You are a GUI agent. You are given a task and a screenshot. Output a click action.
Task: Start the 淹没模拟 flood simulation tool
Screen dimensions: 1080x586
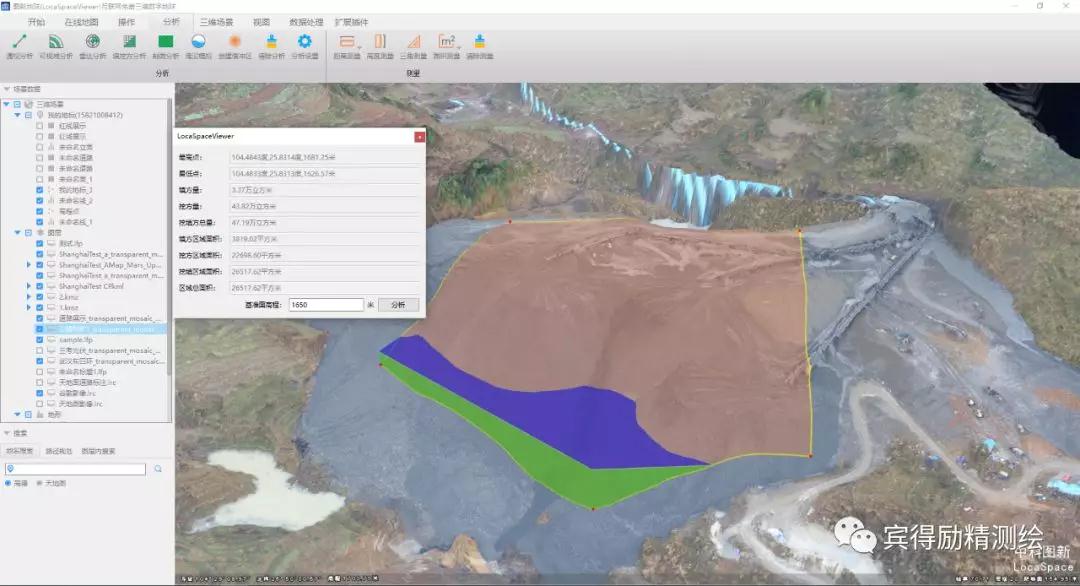(x=199, y=42)
